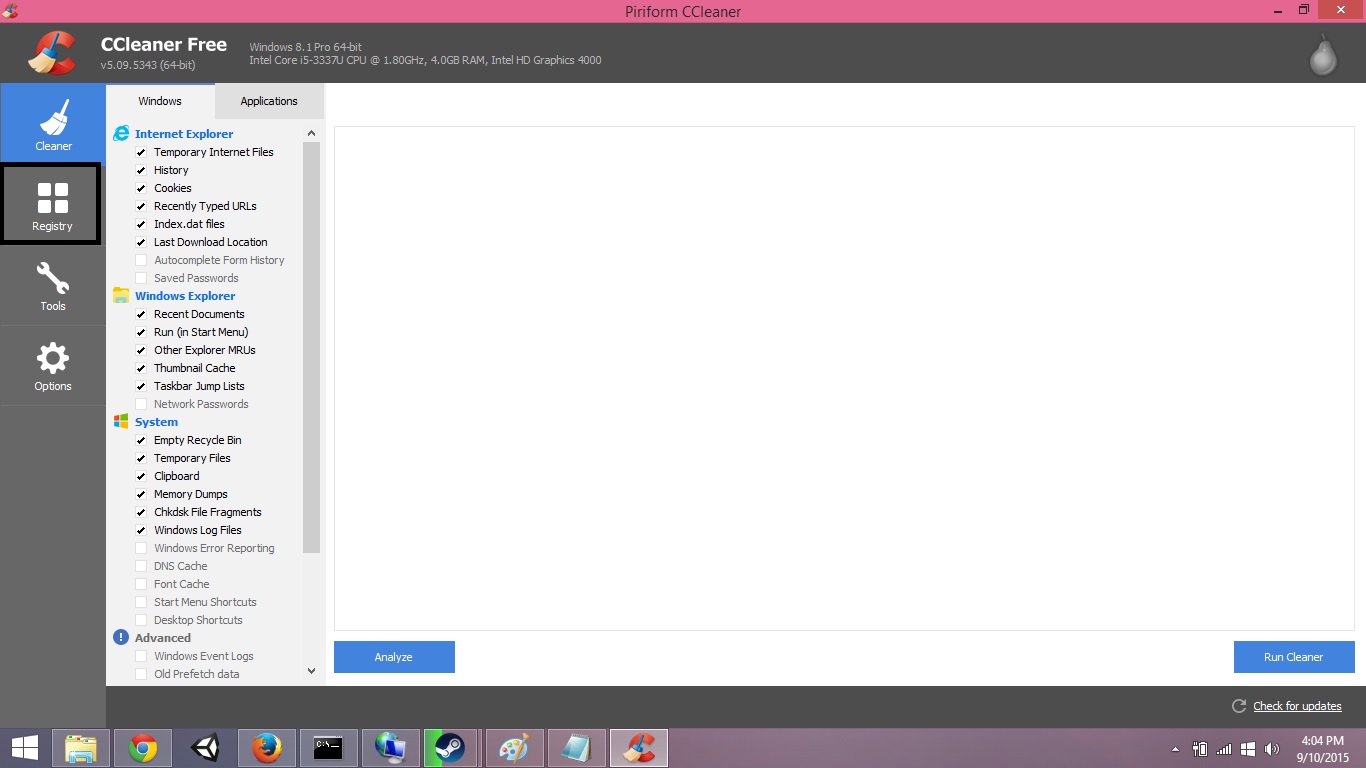The height and width of the screenshot is (768, 1366).
Task: Open the Tools wrench section
Action: coord(53,285)
